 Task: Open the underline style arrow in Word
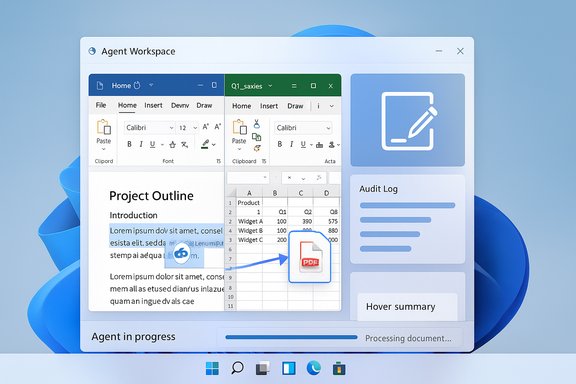(162, 145)
